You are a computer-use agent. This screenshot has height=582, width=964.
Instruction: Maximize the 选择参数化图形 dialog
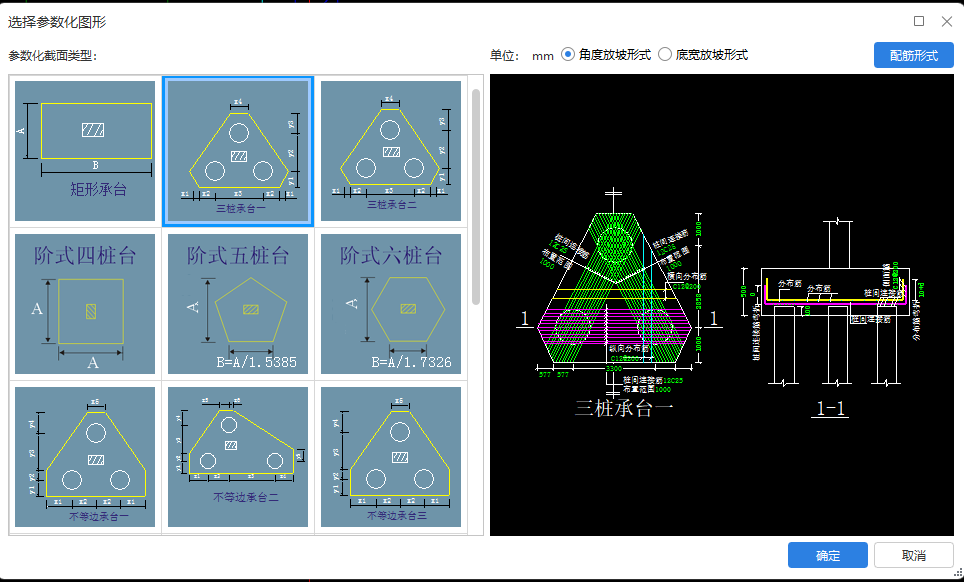[919, 22]
